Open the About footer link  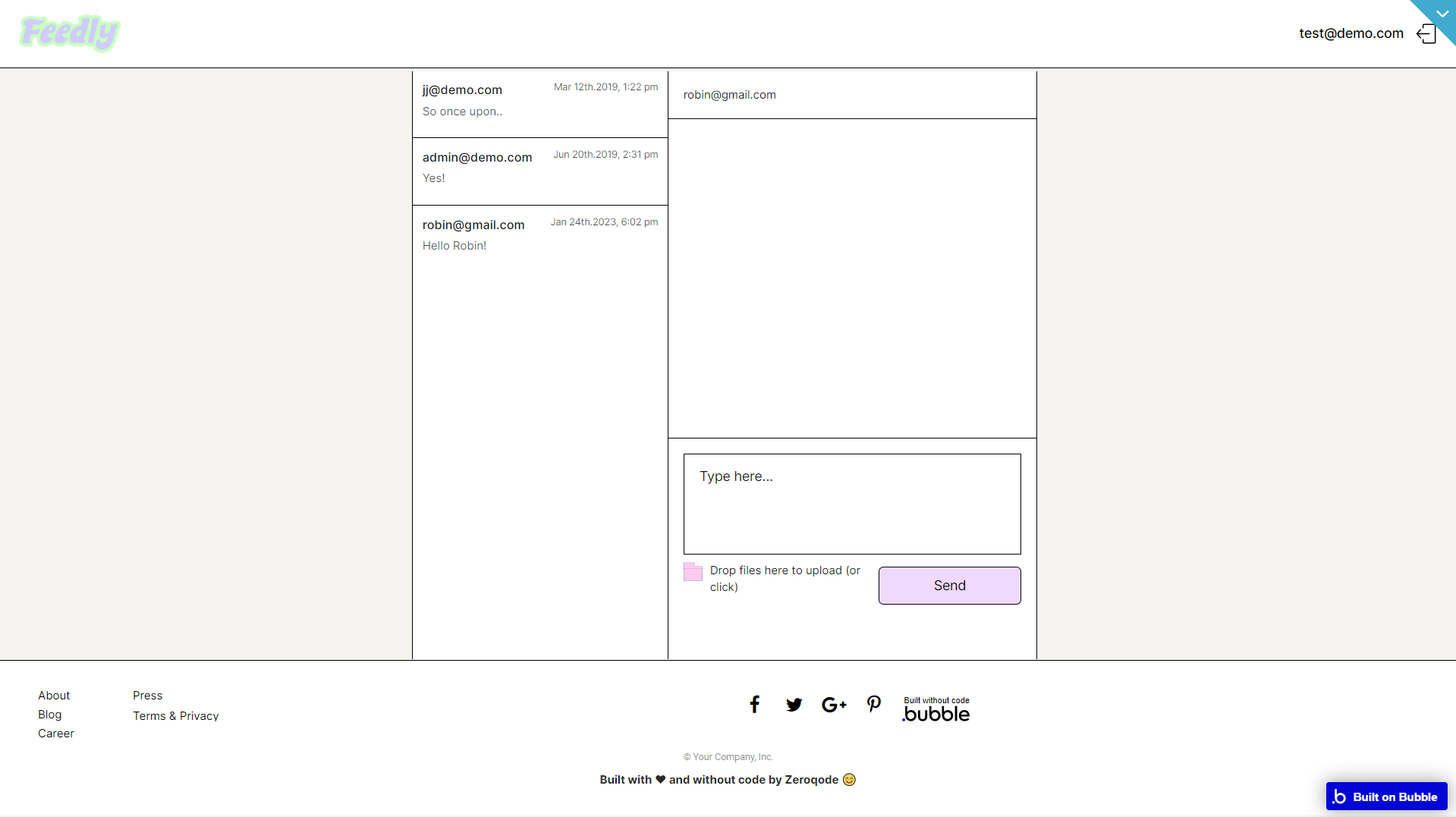(x=54, y=696)
